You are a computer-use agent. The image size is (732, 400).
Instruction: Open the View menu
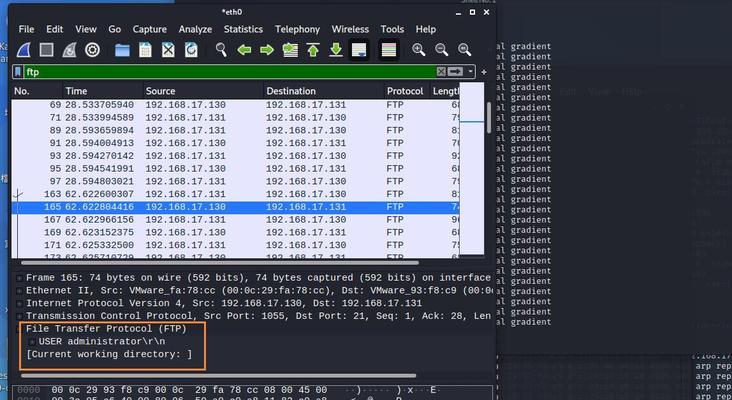coord(86,29)
